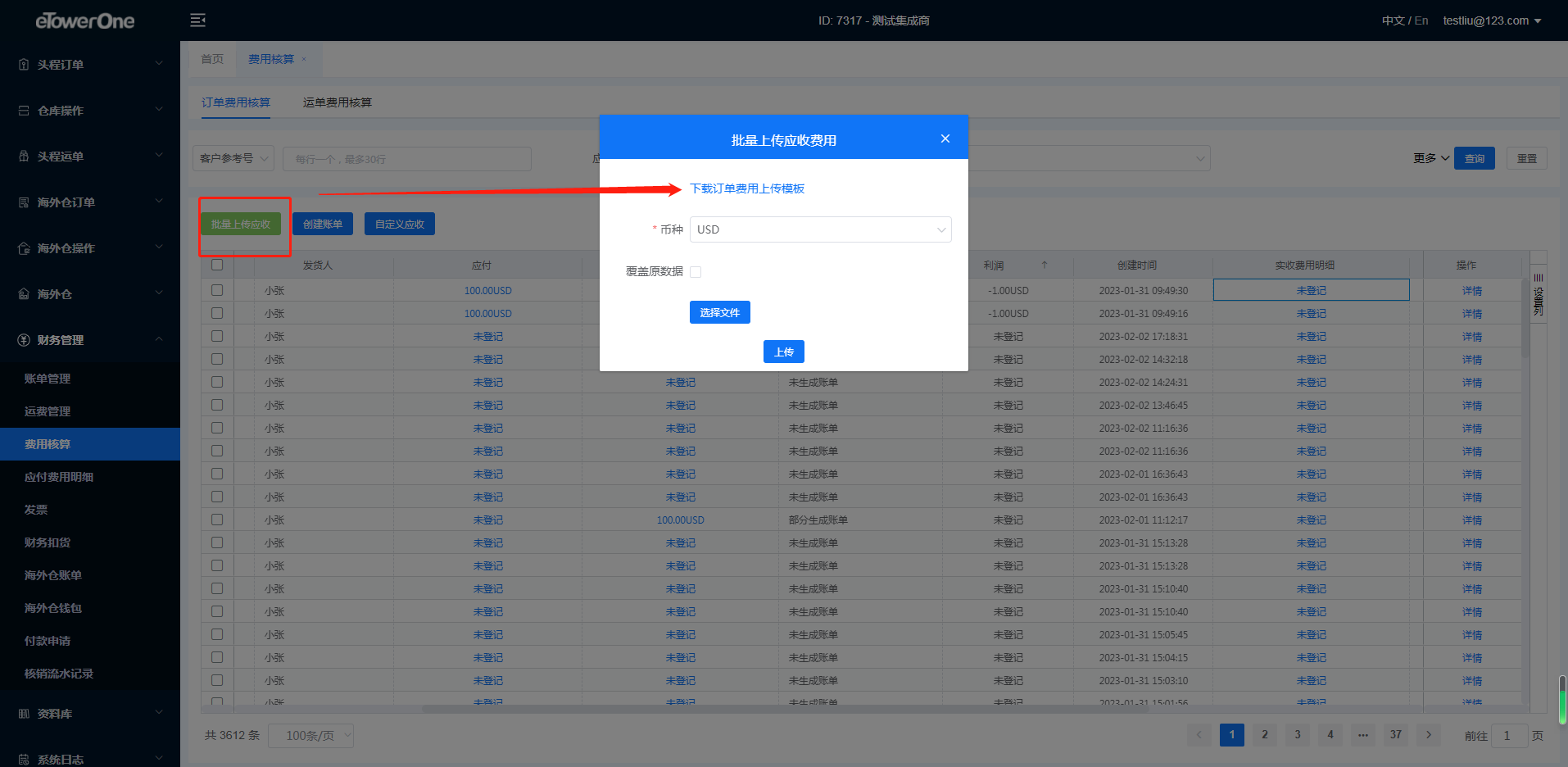Go to next page arrow in pagination

click(x=1429, y=735)
